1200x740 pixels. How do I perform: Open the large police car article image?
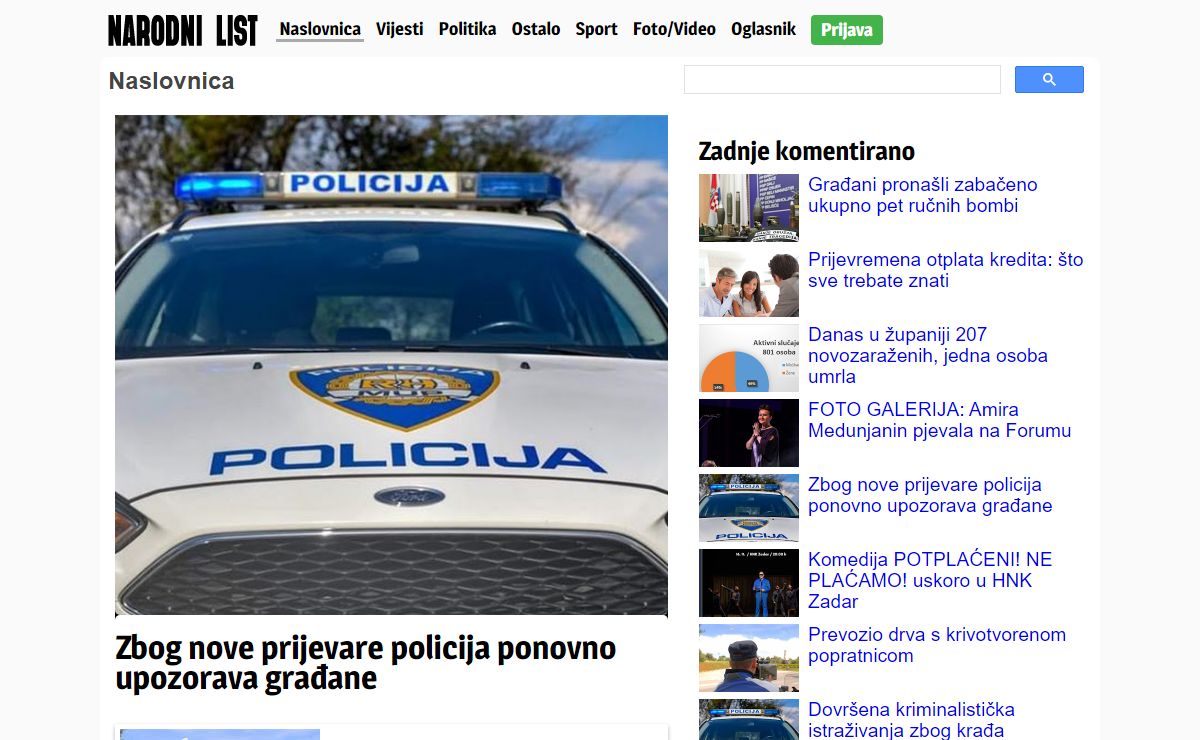(391, 365)
